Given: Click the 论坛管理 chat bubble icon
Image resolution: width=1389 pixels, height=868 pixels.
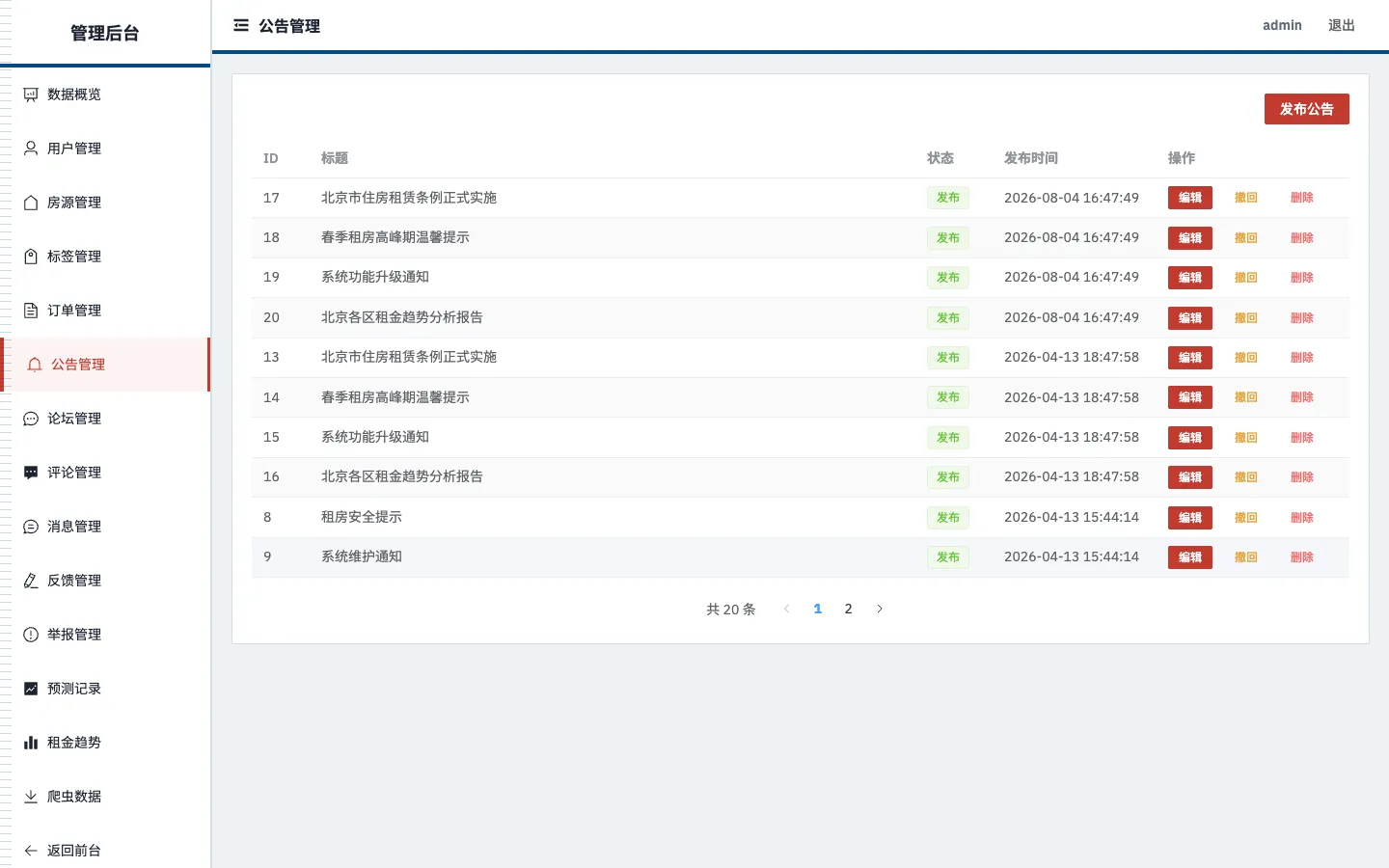Looking at the screenshot, I should (x=31, y=419).
